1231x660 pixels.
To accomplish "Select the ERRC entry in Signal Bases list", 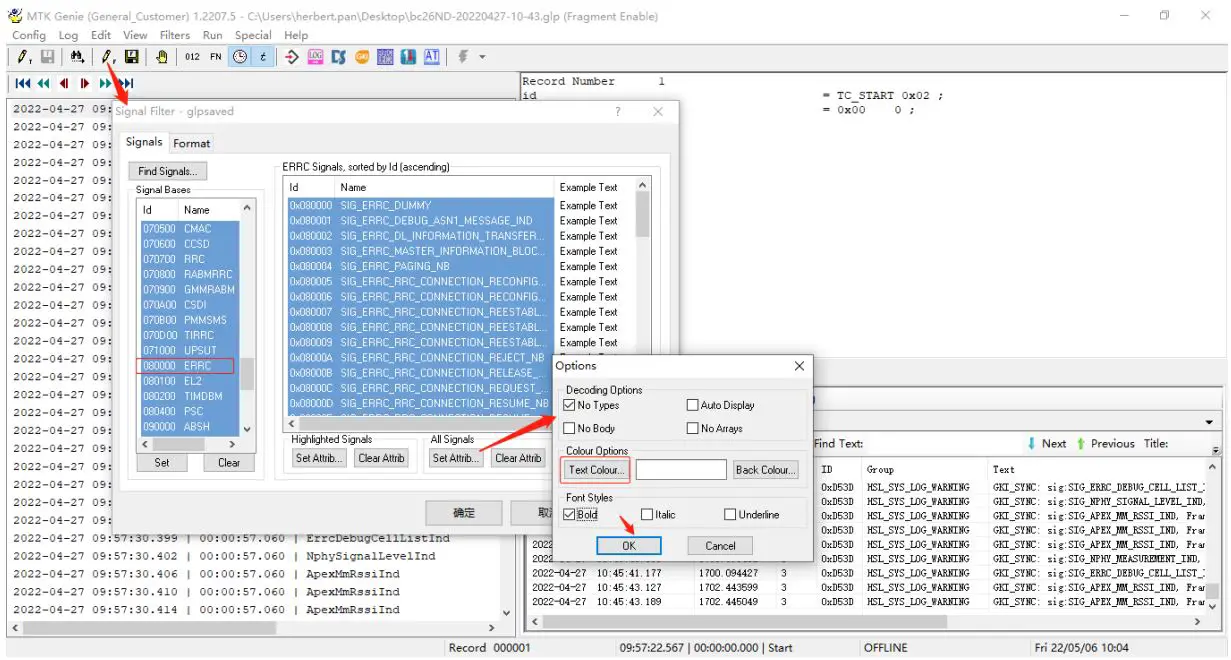I will [x=185, y=365].
